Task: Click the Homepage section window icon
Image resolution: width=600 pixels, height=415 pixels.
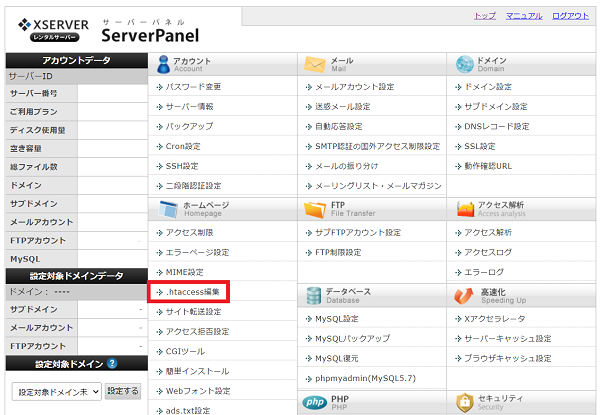Action: pos(168,209)
